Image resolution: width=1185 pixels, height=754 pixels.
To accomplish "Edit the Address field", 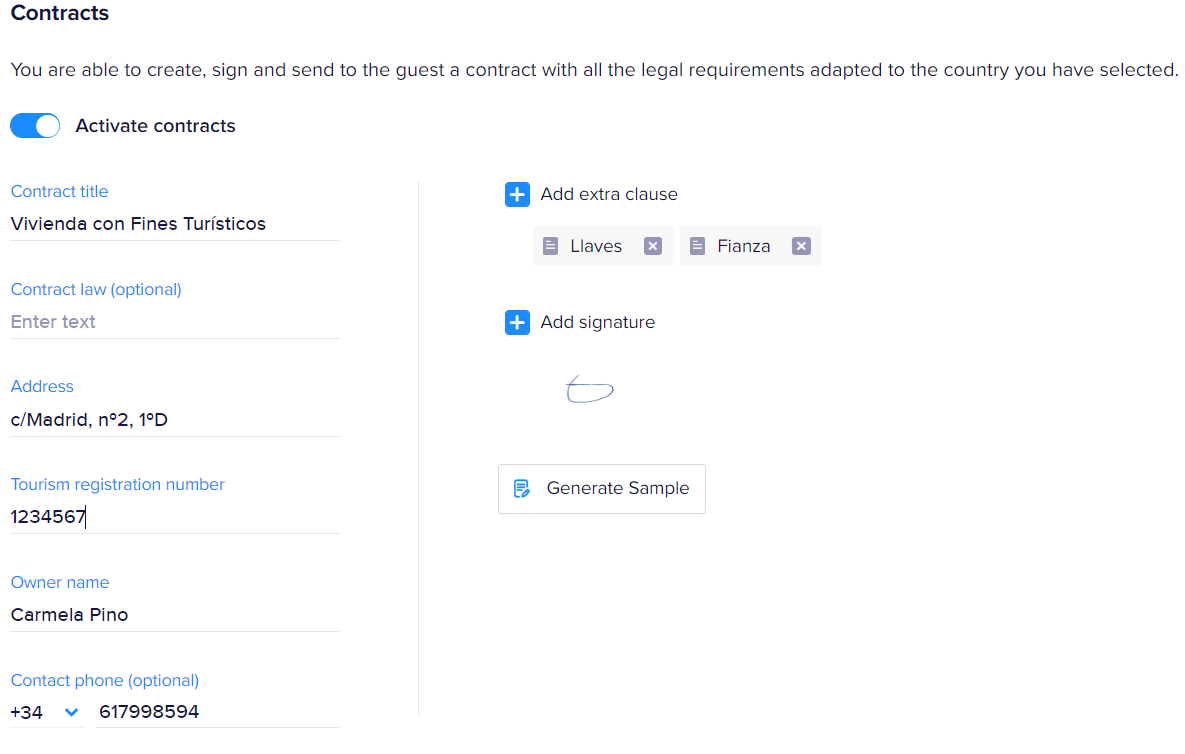I will pos(174,420).
